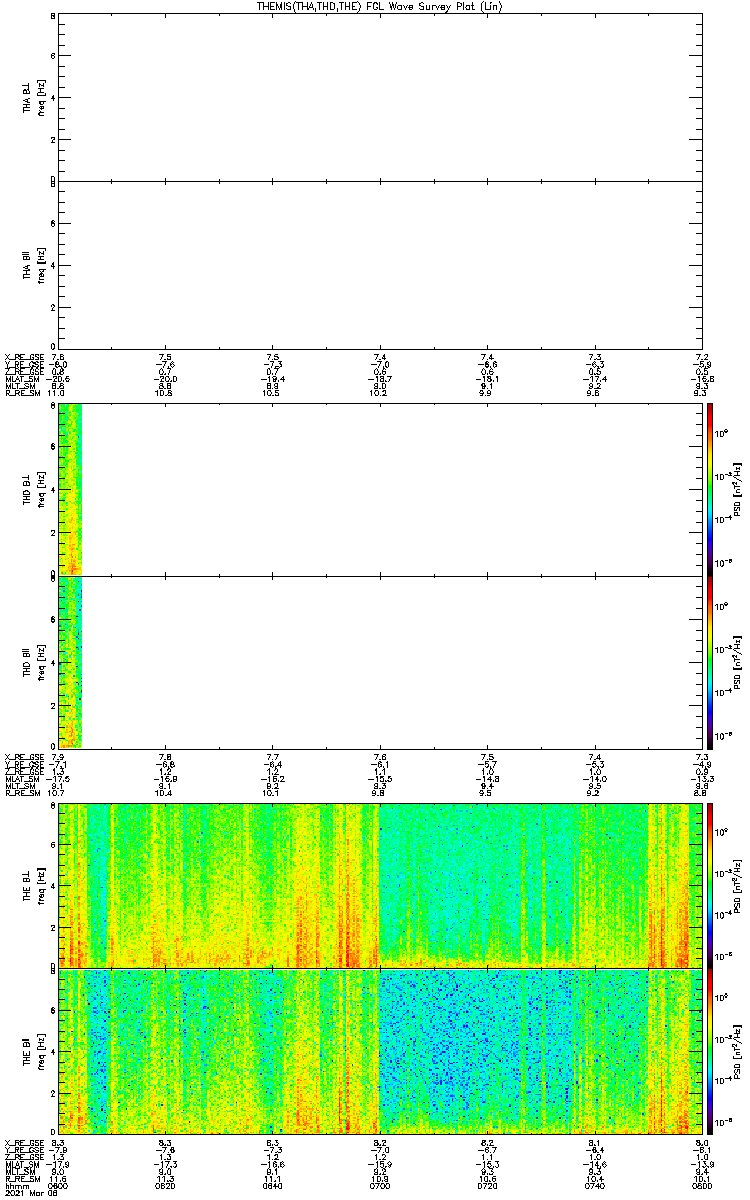This screenshot has height=1200, width=750.
Task: Click the THD B-perpendicular PSD color bar
Action: click(x=710, y=488)
